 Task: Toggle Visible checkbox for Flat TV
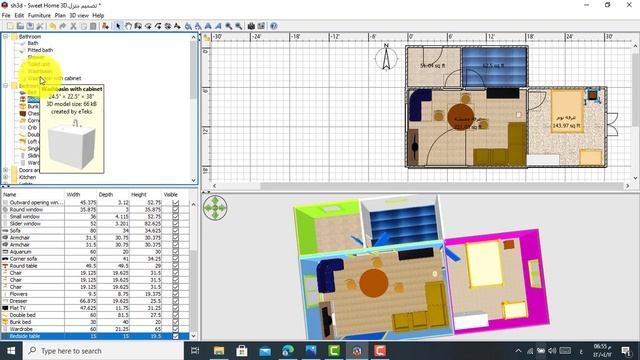[x=176, y=308]
